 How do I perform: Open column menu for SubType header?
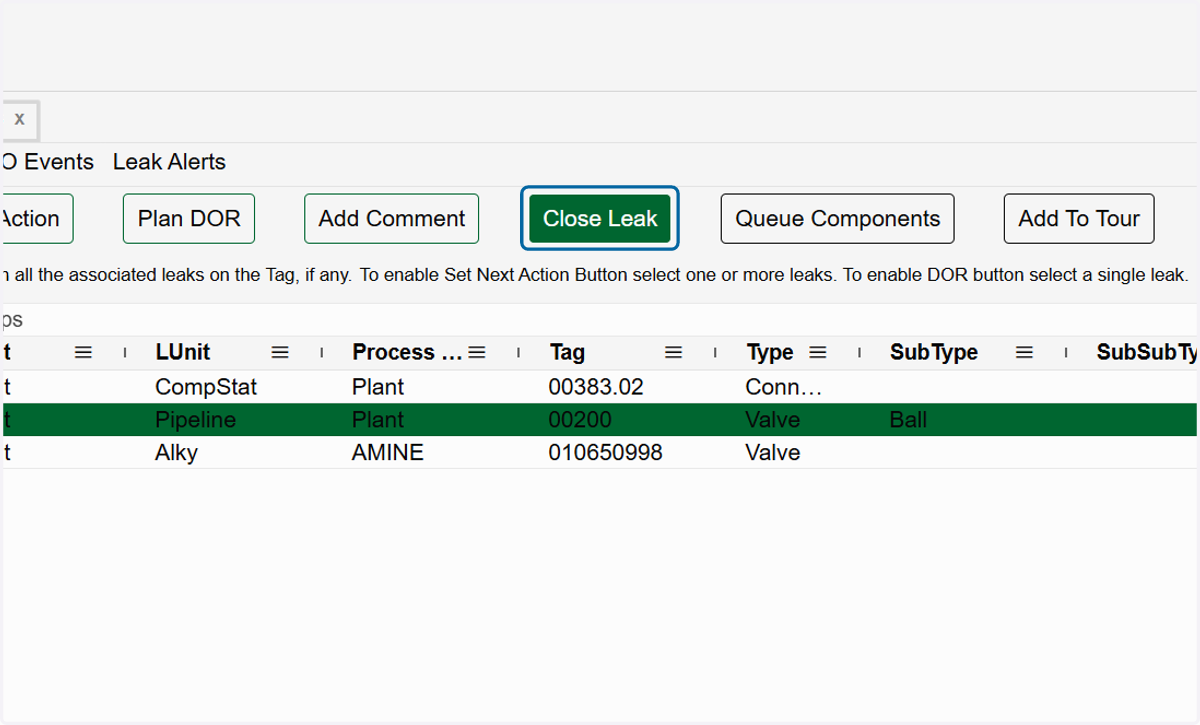(x=1024, y=352)
